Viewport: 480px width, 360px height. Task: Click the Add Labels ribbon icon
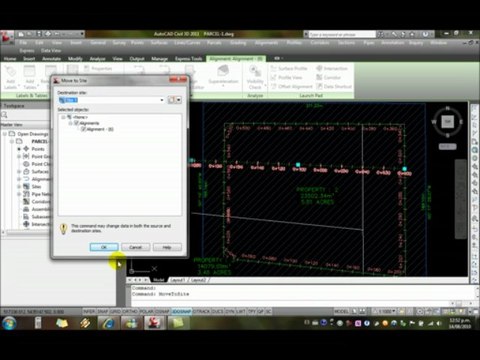[11, 77]
